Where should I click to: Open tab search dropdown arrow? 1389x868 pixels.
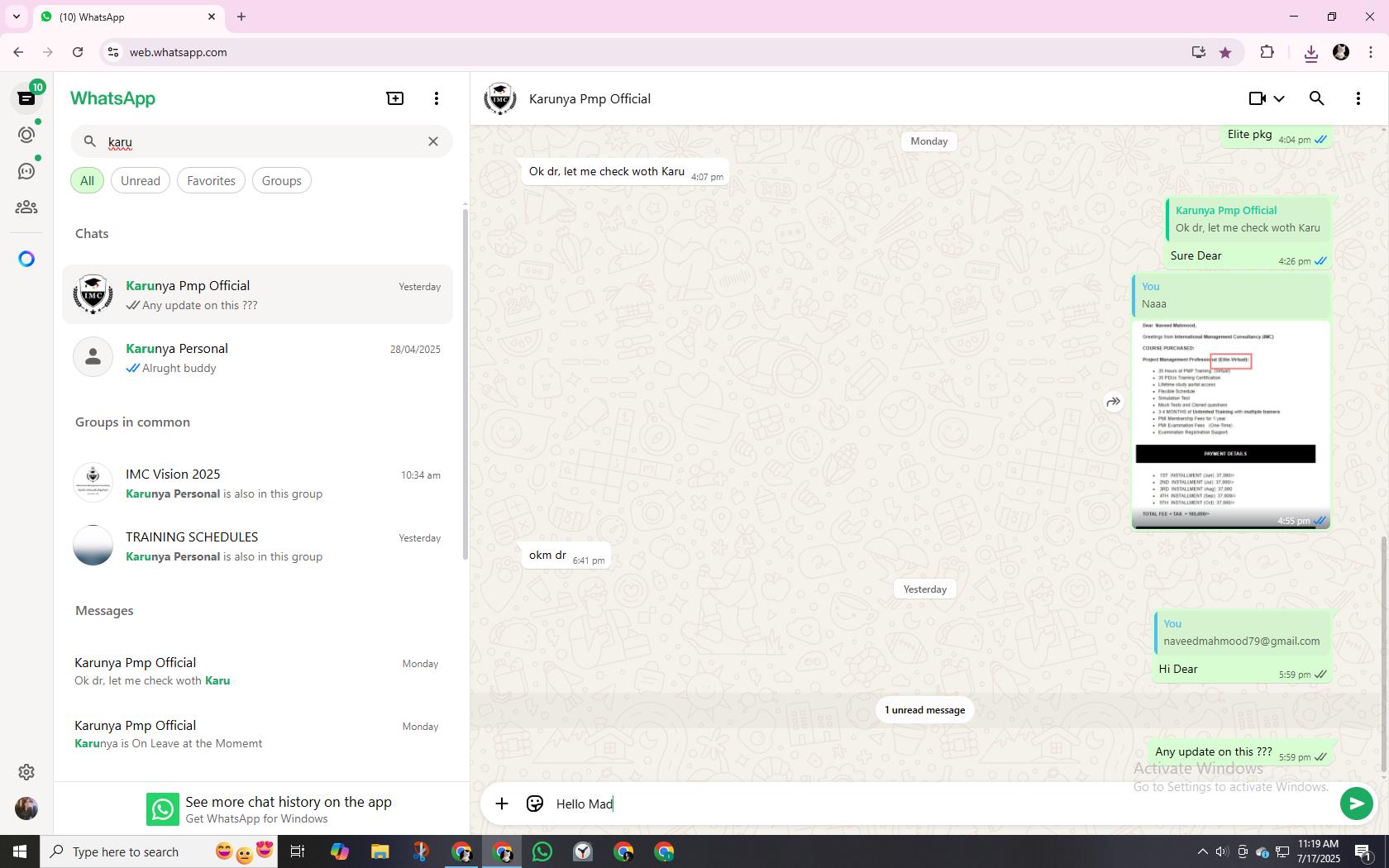(17, 17)
